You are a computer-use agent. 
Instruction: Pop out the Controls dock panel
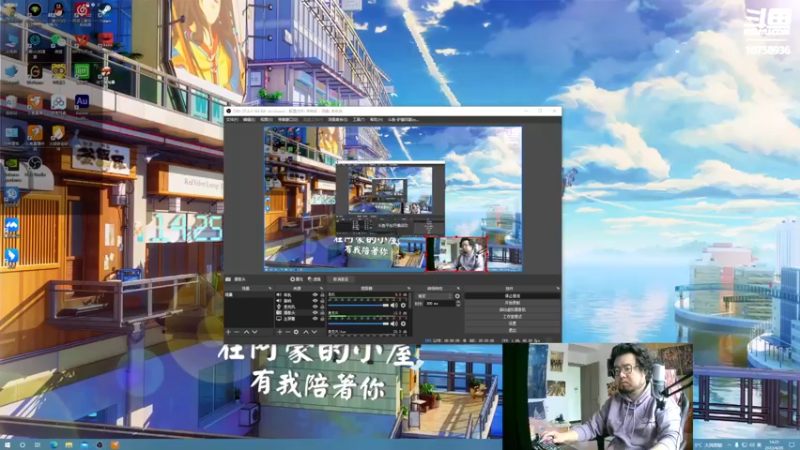pyautogui.click(x=557, y=288)
